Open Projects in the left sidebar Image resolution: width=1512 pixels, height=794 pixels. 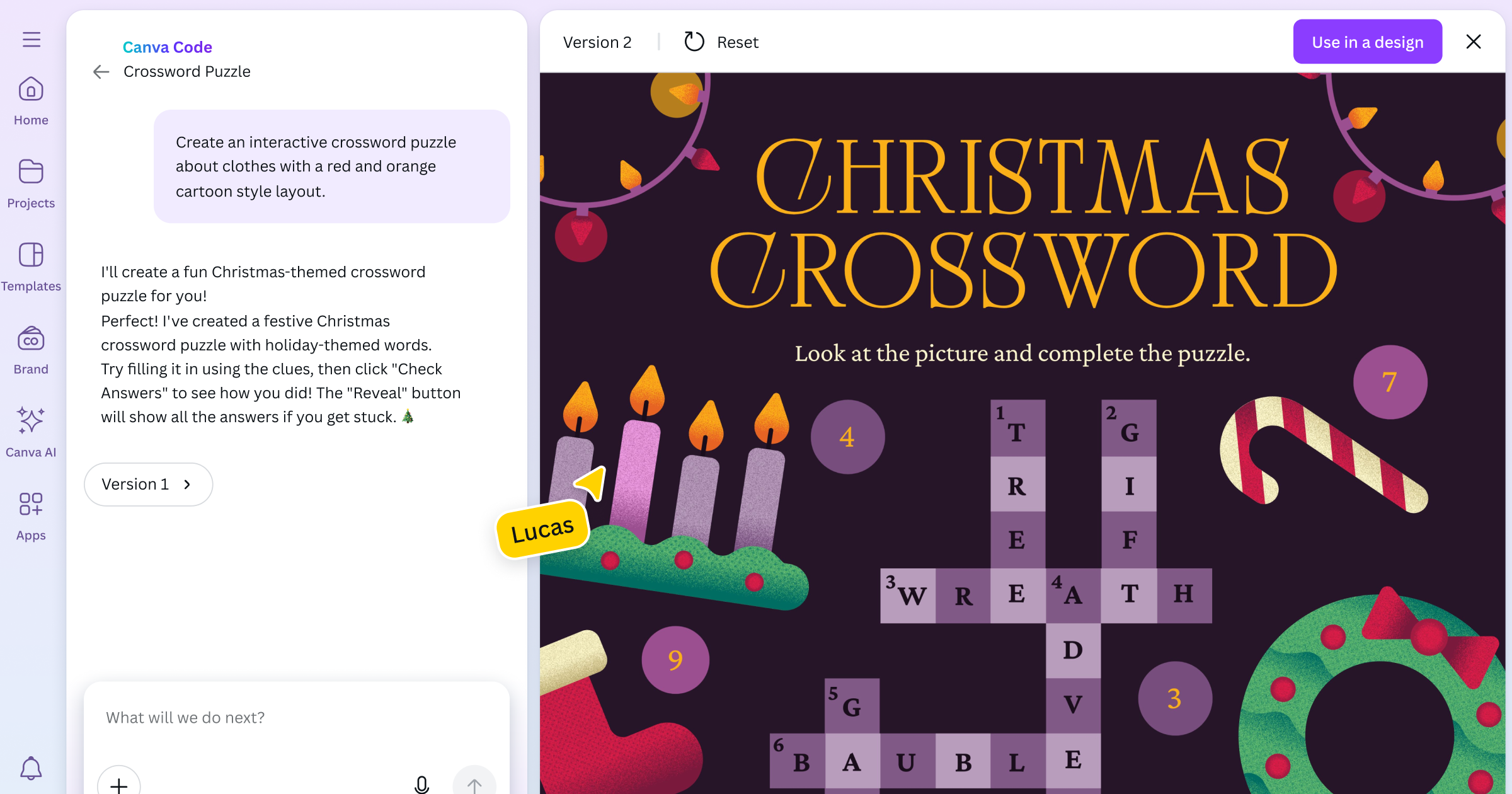pos(30,183)
